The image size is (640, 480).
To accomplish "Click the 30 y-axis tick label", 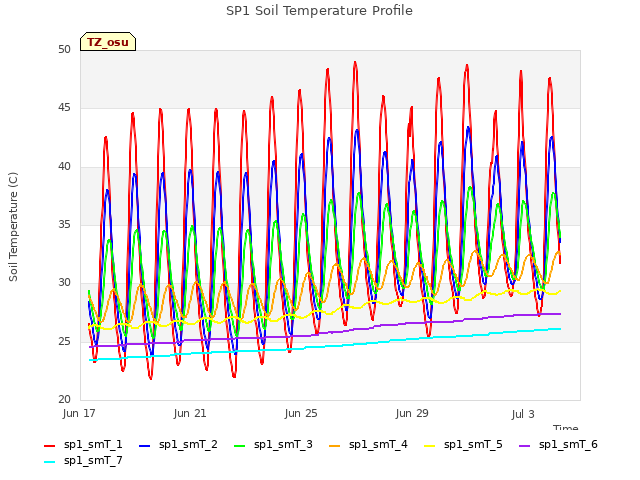I will tap(64, 282).
